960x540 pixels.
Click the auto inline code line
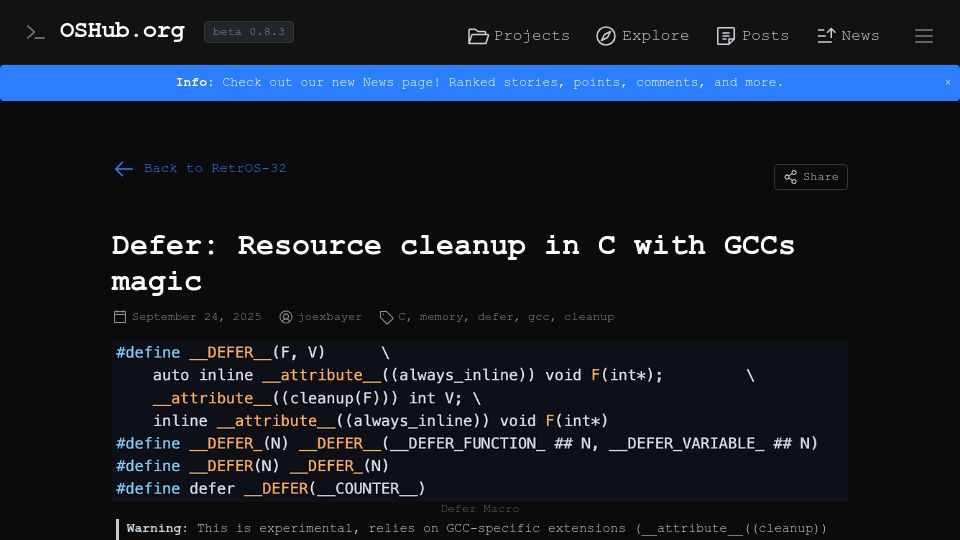pos(453,375)
